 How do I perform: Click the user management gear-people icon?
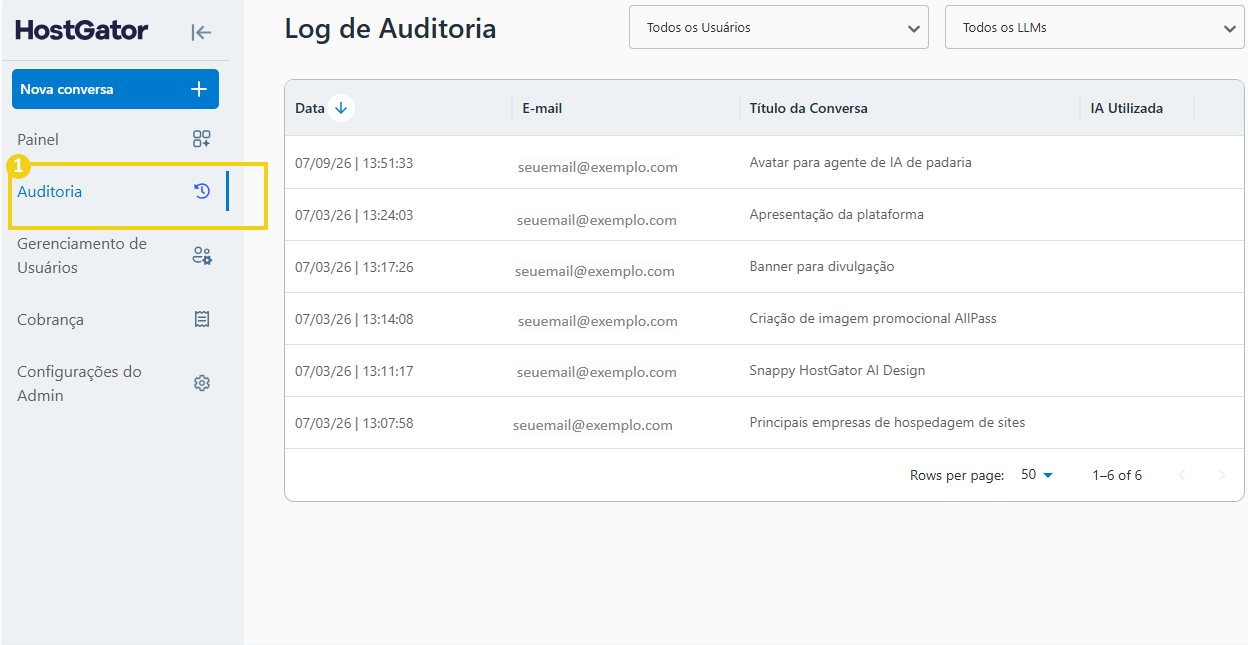pyautogui.click(x=202, y=256)
